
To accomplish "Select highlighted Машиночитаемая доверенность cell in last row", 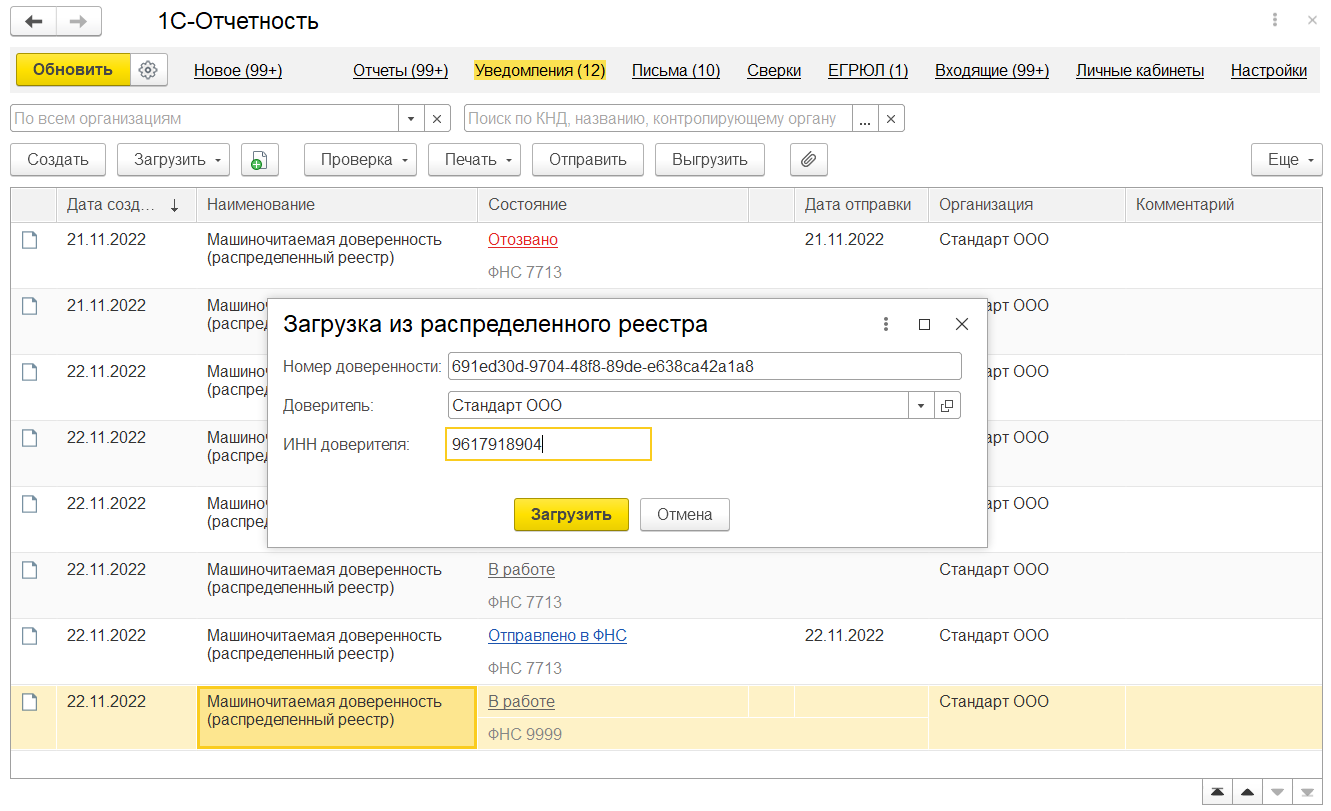I will click(x=337, y=718).
